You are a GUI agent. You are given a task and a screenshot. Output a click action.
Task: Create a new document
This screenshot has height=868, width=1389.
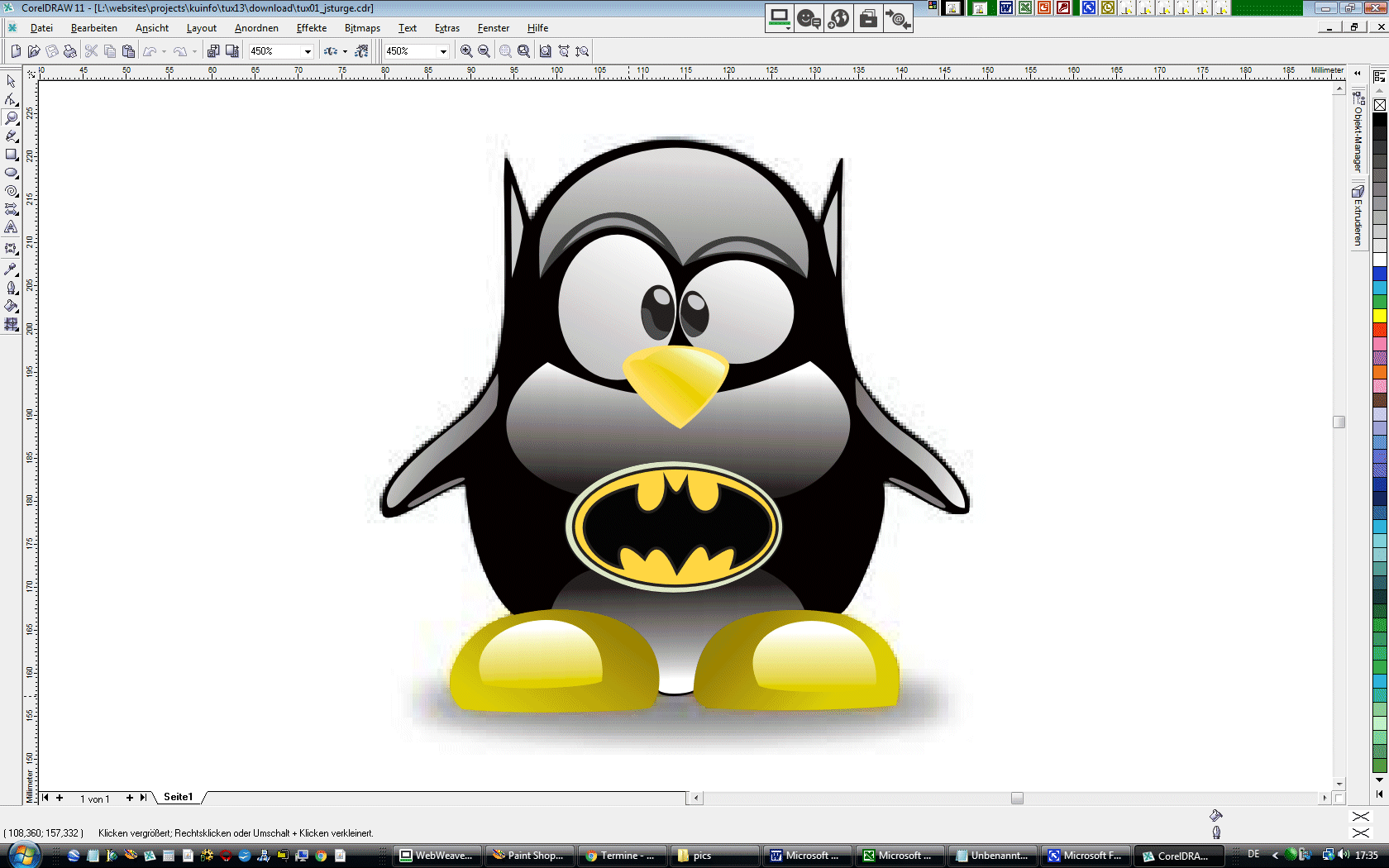[16, 51]
